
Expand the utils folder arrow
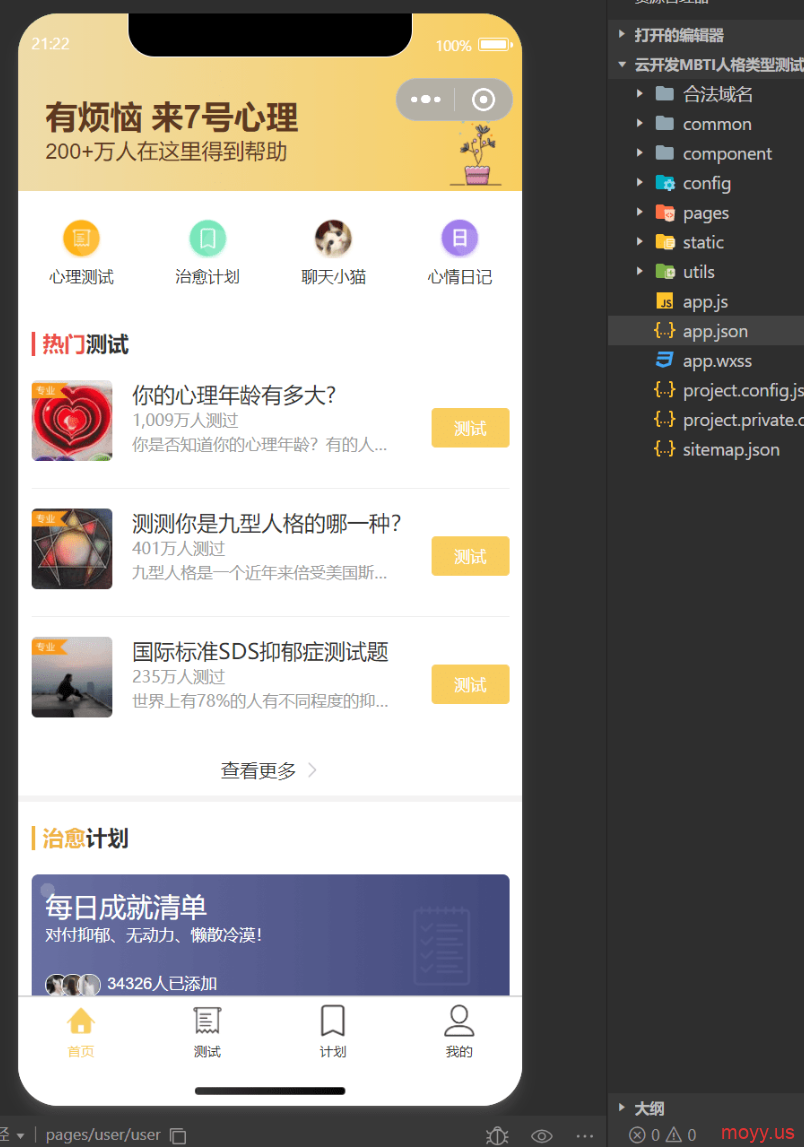[639, 271]
